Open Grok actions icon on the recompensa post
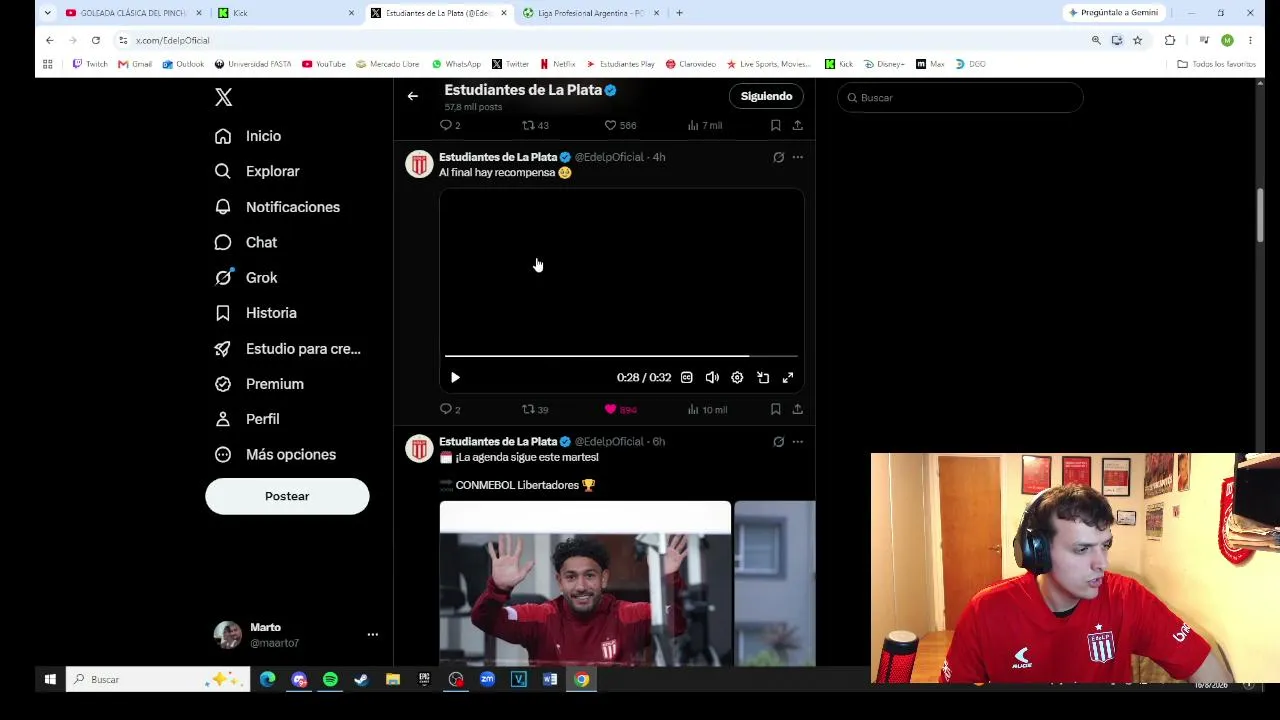 click(x=778, y=157)
